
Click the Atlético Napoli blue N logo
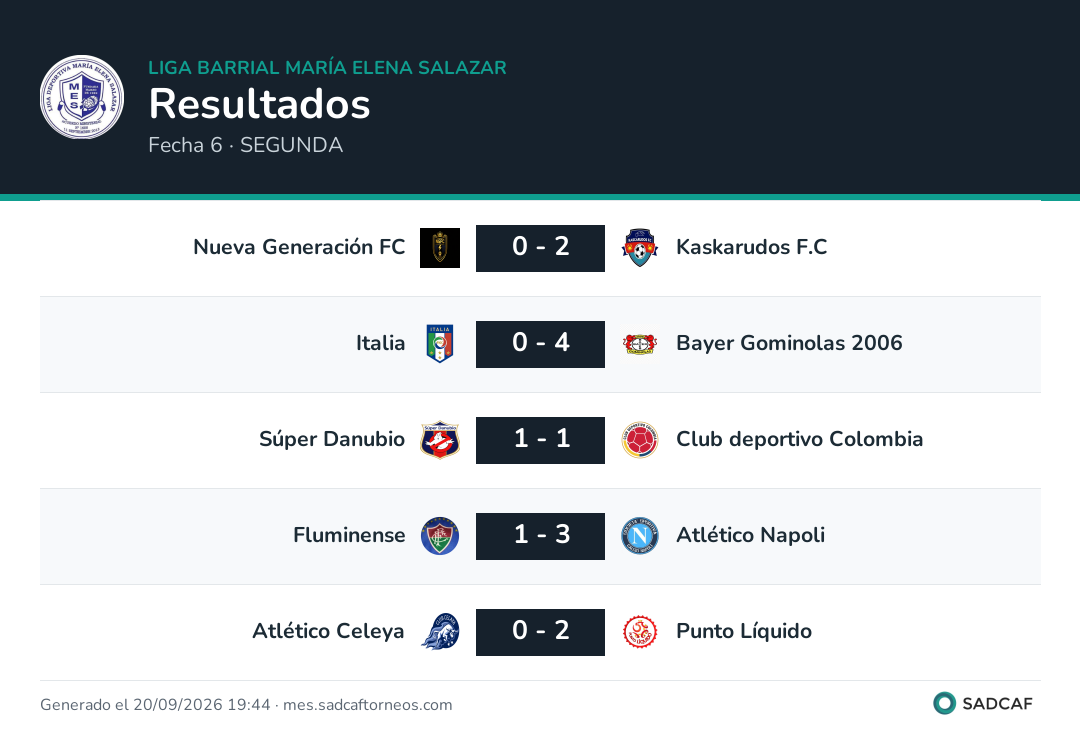(640, 536)
